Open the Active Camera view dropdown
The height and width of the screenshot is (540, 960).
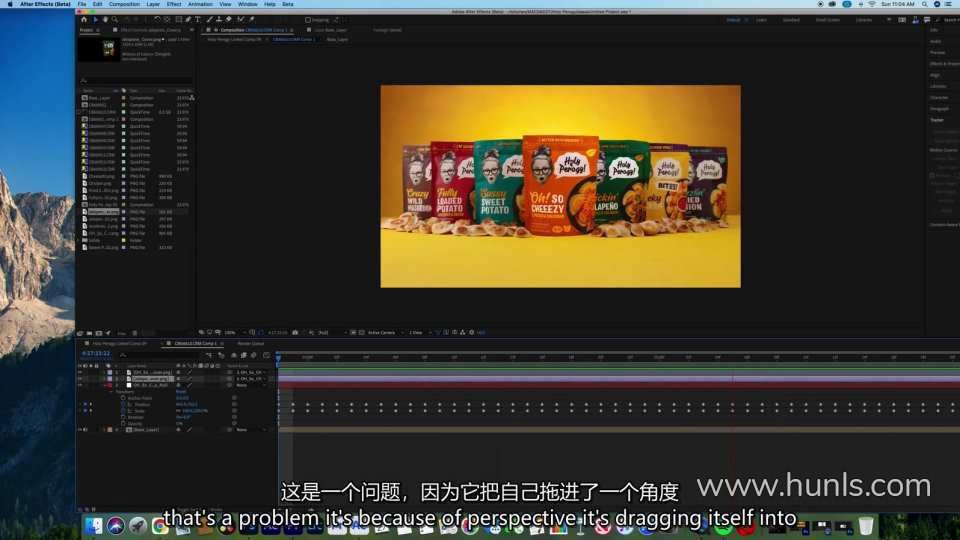(384, 332)
